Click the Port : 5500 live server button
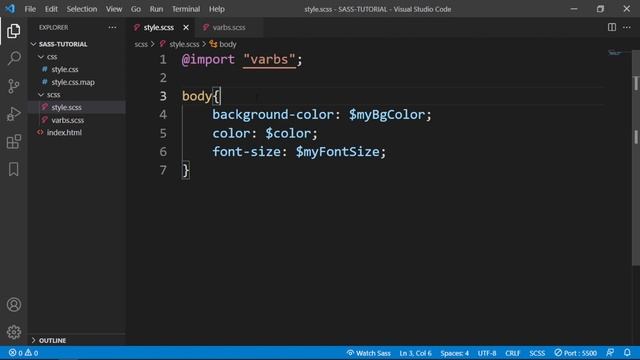This screenshot has width=640, height=360. (x=576, y=353)
